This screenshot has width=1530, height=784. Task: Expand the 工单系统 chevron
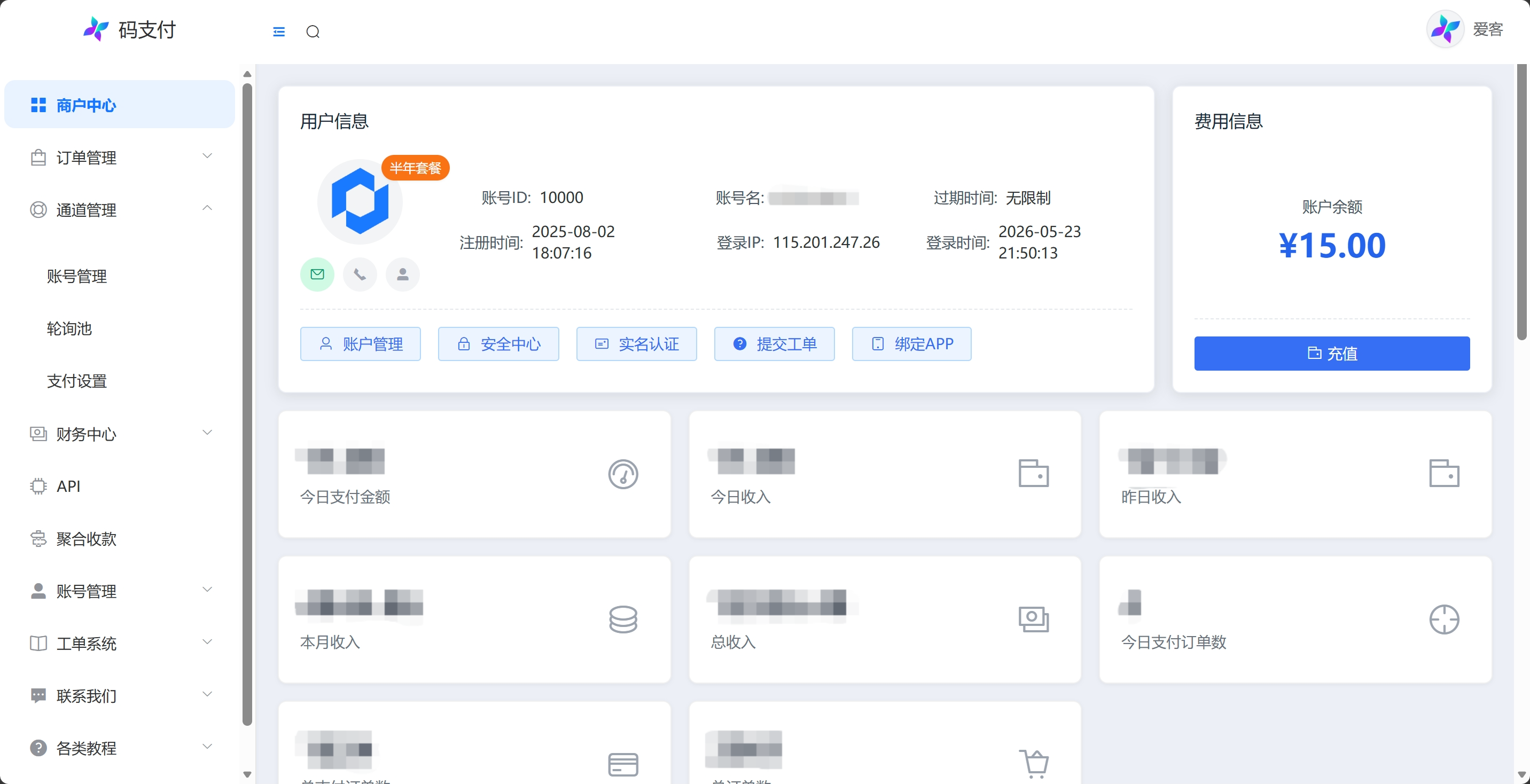[x=207, y=642]
